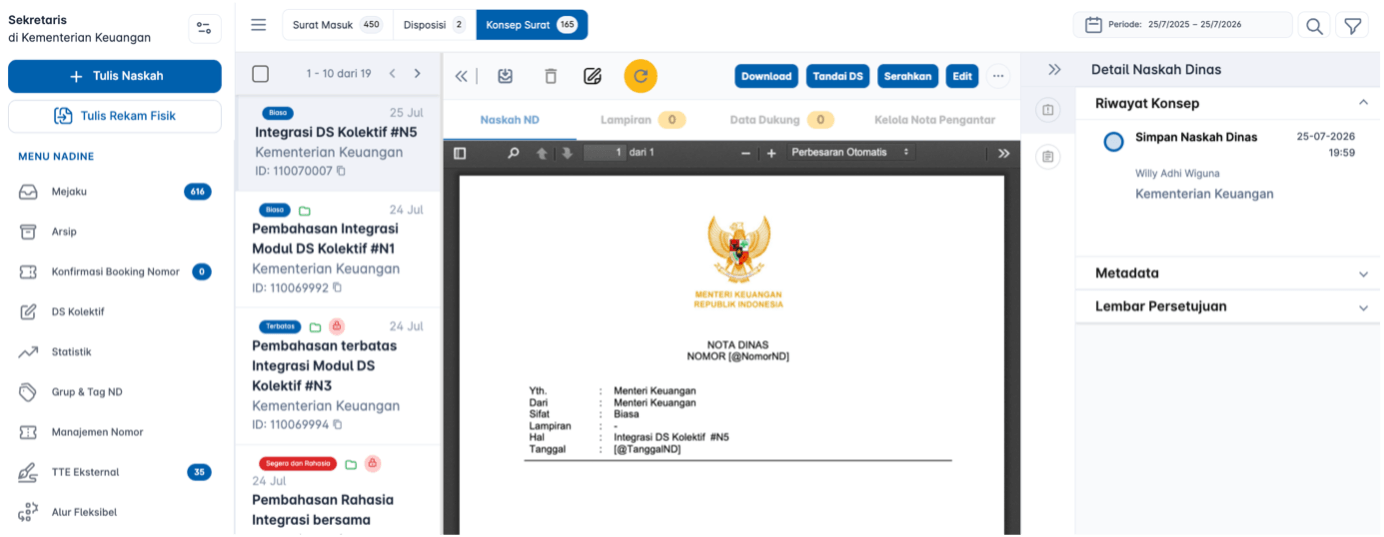Click the Serahkan button
1384x537 pixels.
point(908,76)
